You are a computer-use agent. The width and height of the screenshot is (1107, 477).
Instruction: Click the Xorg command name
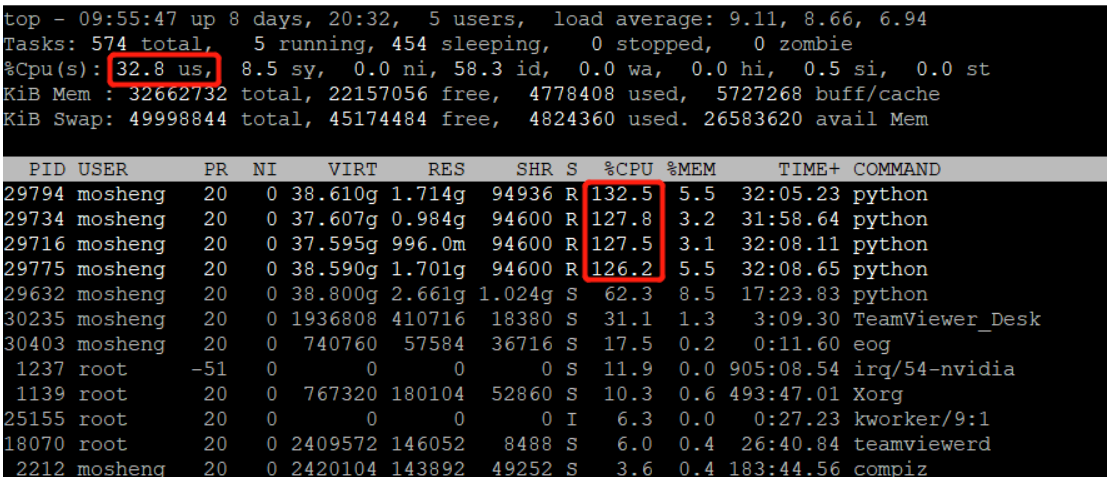pos(878,395)
